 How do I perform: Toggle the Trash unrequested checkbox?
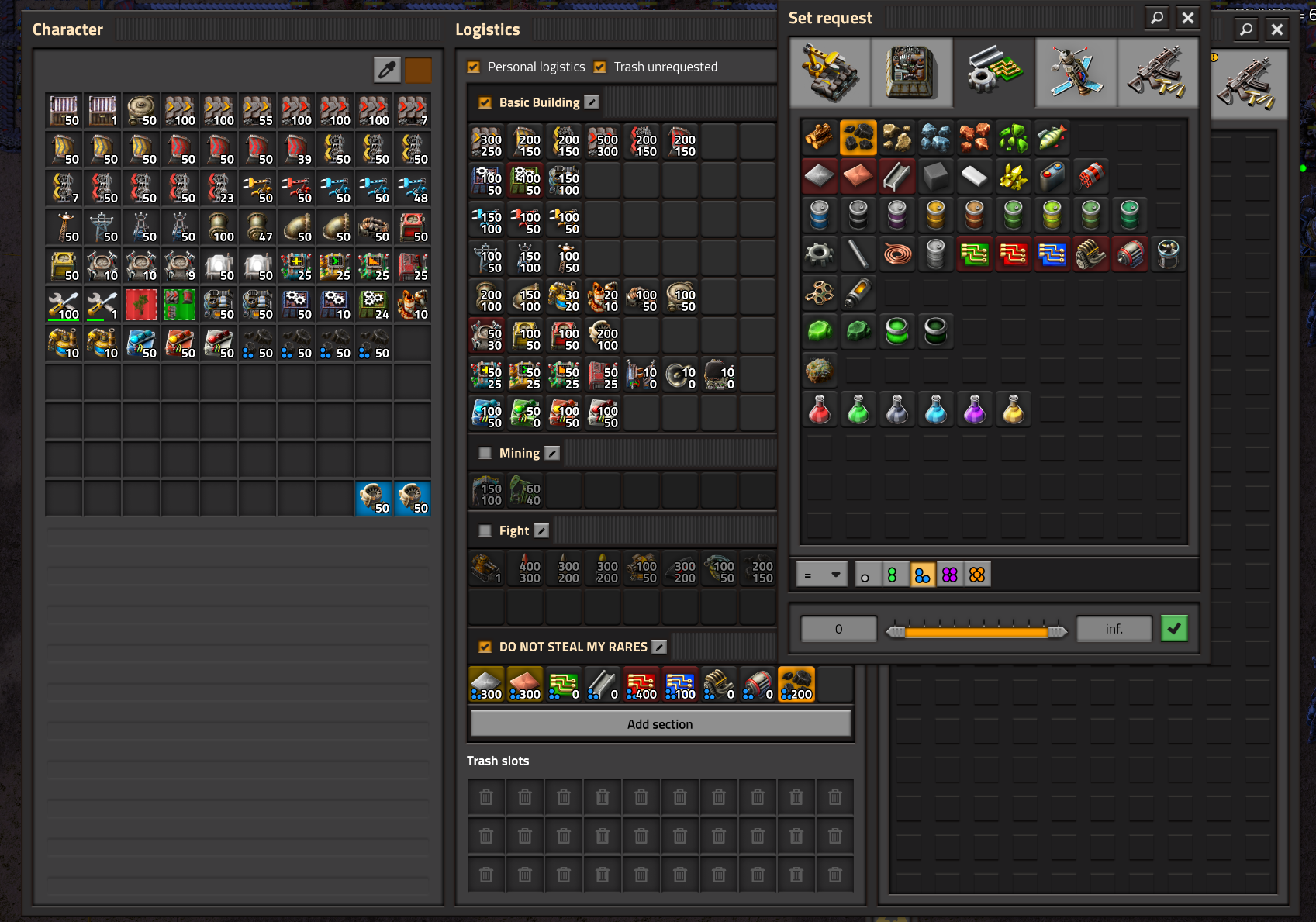599,67
